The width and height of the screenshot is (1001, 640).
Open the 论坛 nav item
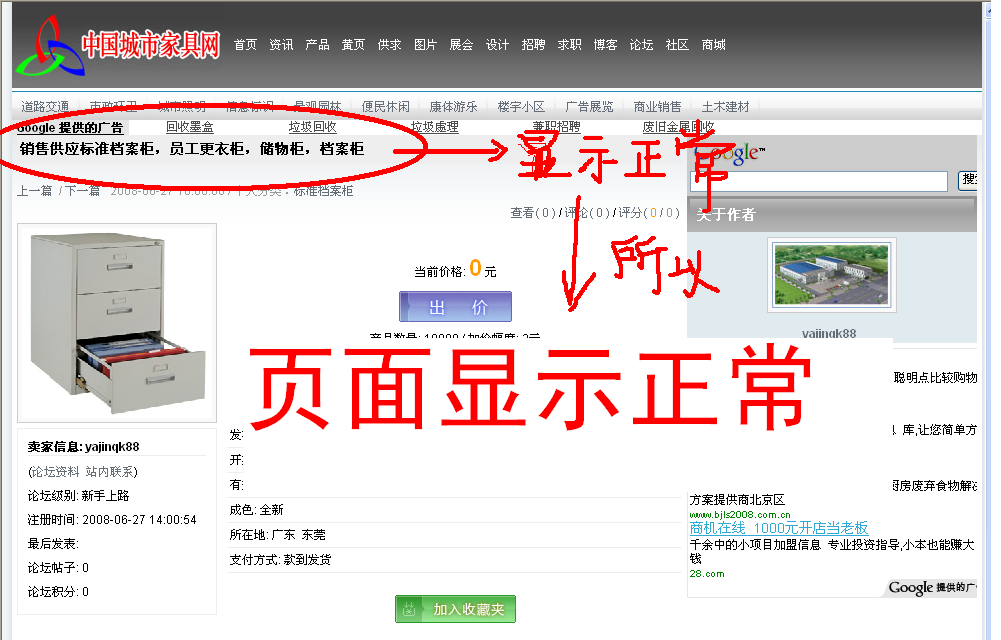pyautogui.click(x=642, y=45)
